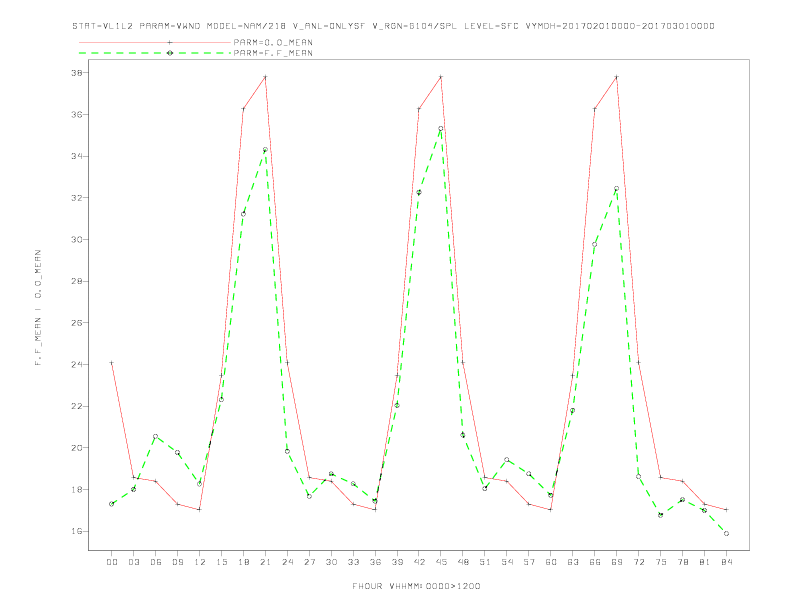Click x-axis forecast hour label 15
792x612 pixels.
[x=222, y=562]
